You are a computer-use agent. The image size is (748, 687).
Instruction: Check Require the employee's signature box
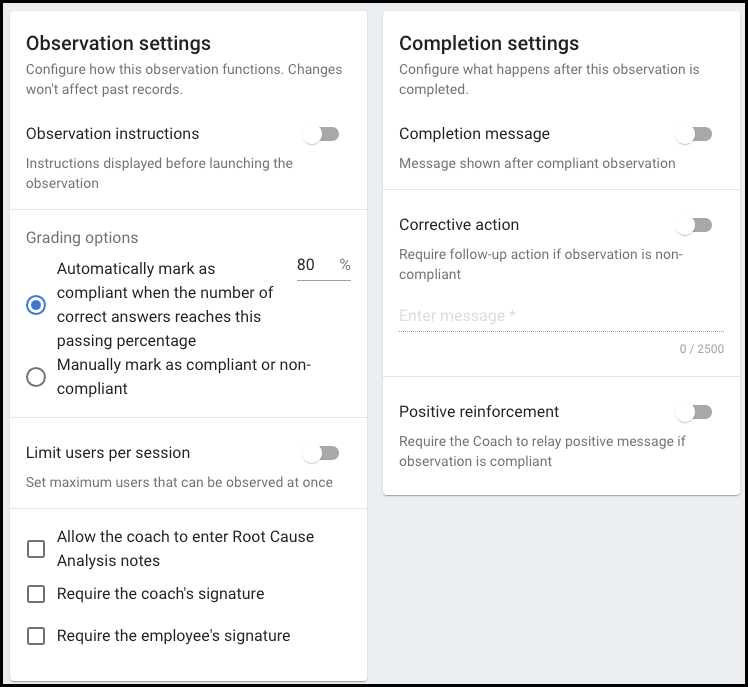pyautogui.click(x=36, y=636)
